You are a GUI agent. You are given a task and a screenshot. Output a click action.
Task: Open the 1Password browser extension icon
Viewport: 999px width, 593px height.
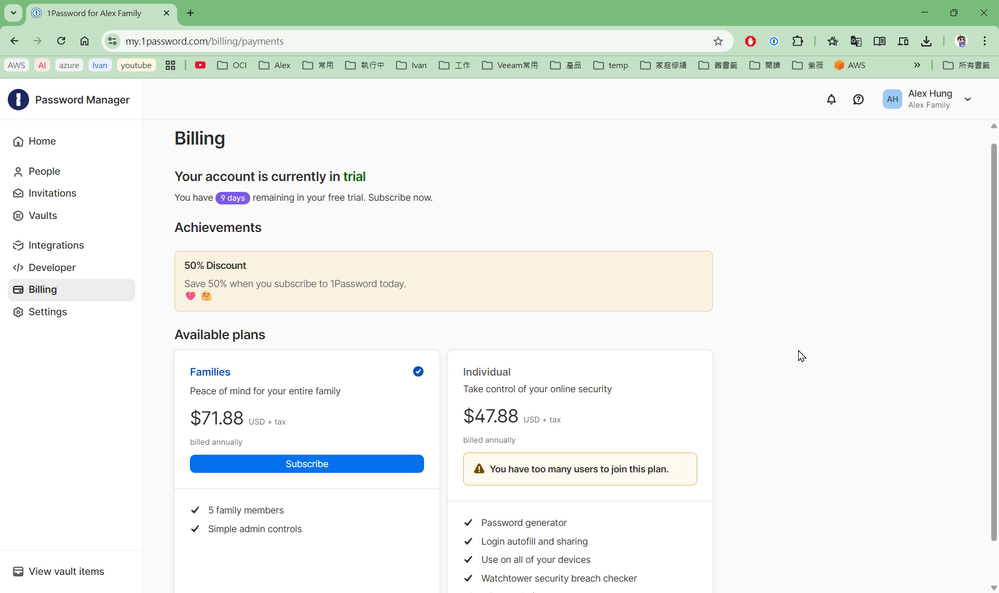[x=774, y=41]
